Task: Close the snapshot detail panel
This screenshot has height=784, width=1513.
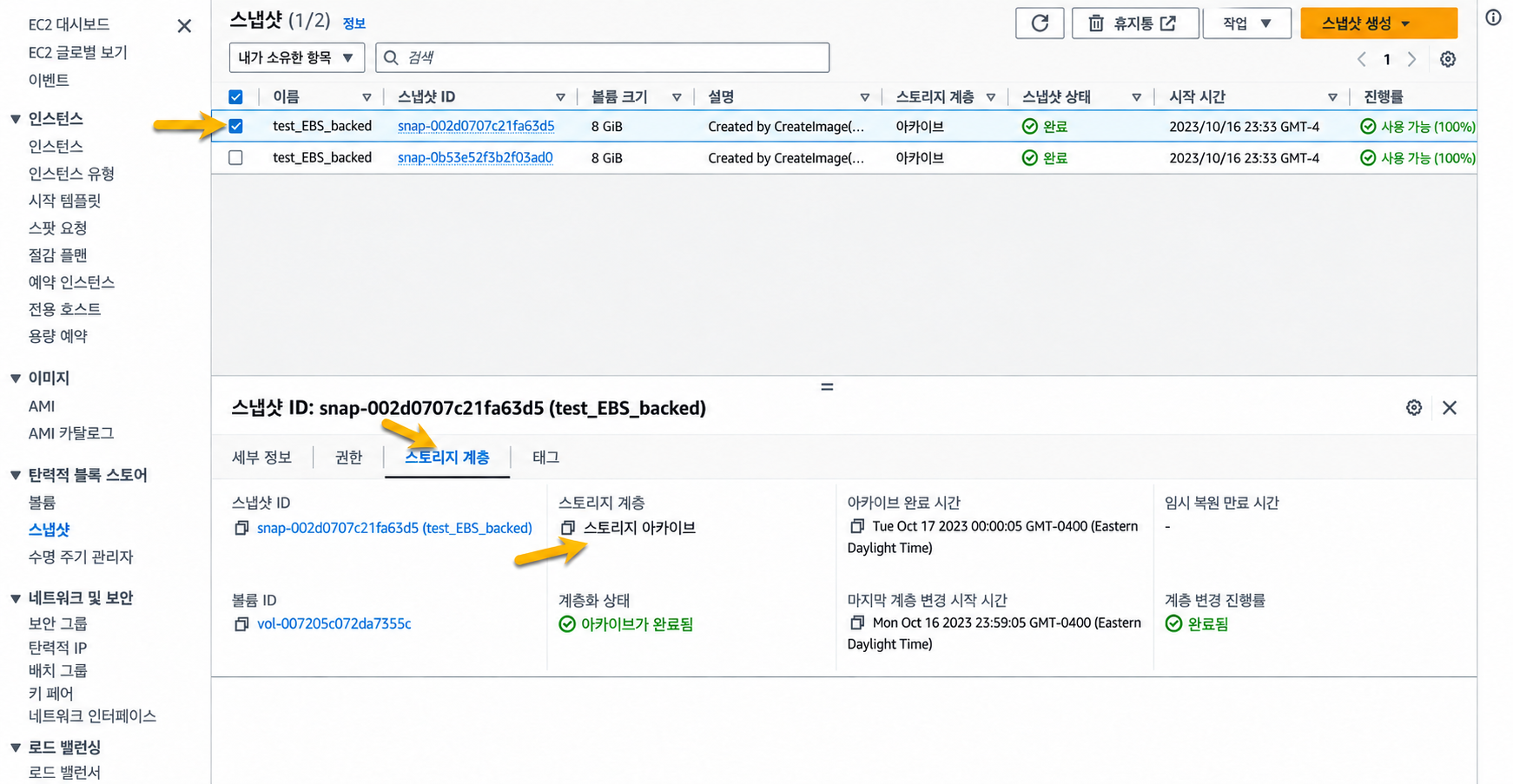Action: tap(1450, 408)
